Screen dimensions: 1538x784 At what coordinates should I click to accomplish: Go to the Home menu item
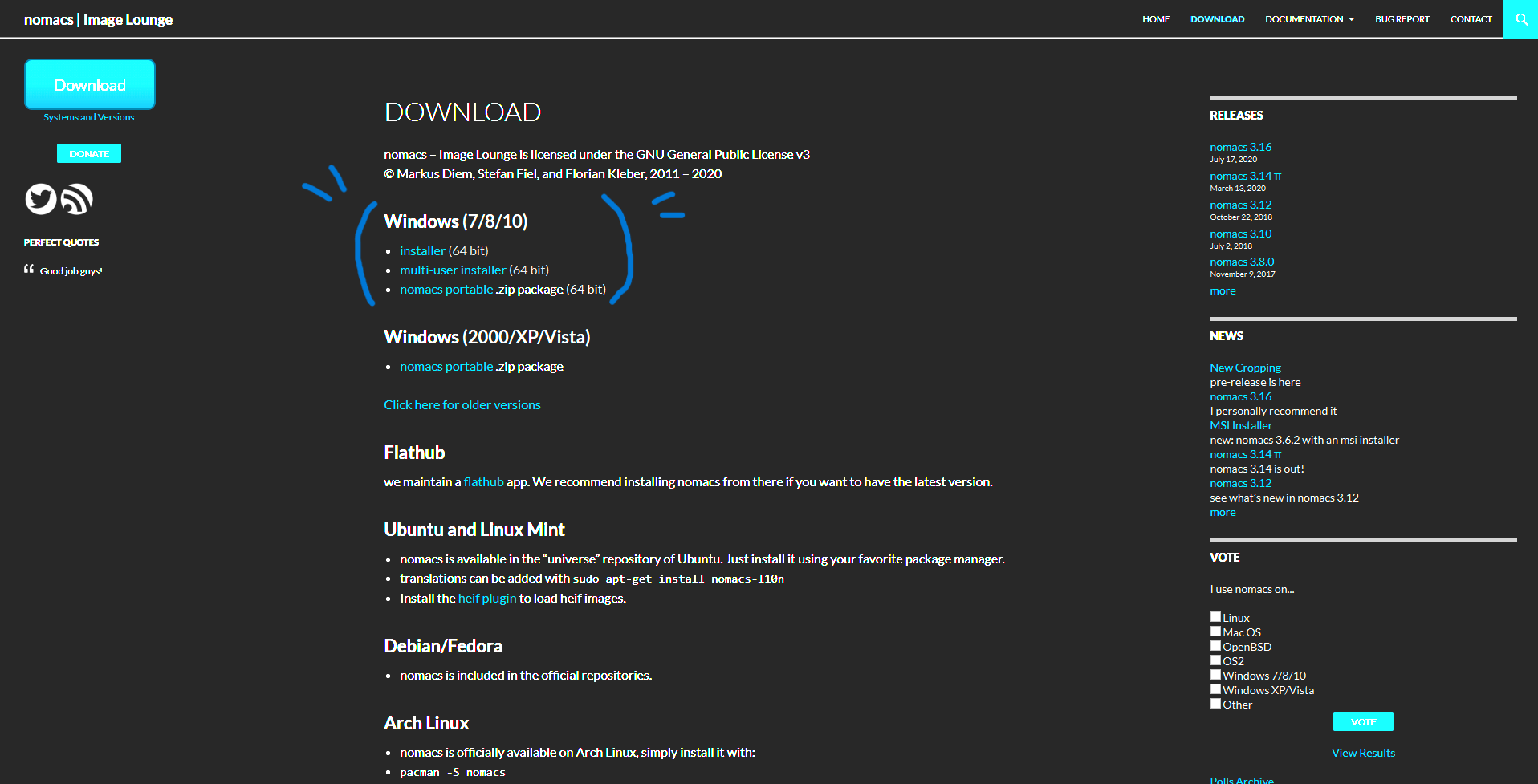pyautogui.click(x=1156, y=19)
